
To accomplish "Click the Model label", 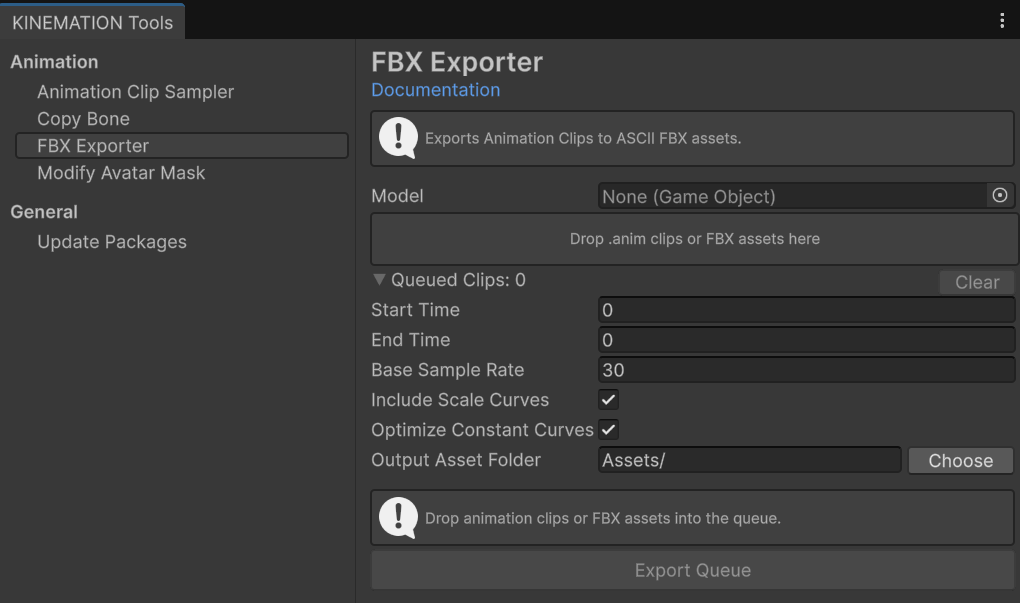I will click(397, 196).
